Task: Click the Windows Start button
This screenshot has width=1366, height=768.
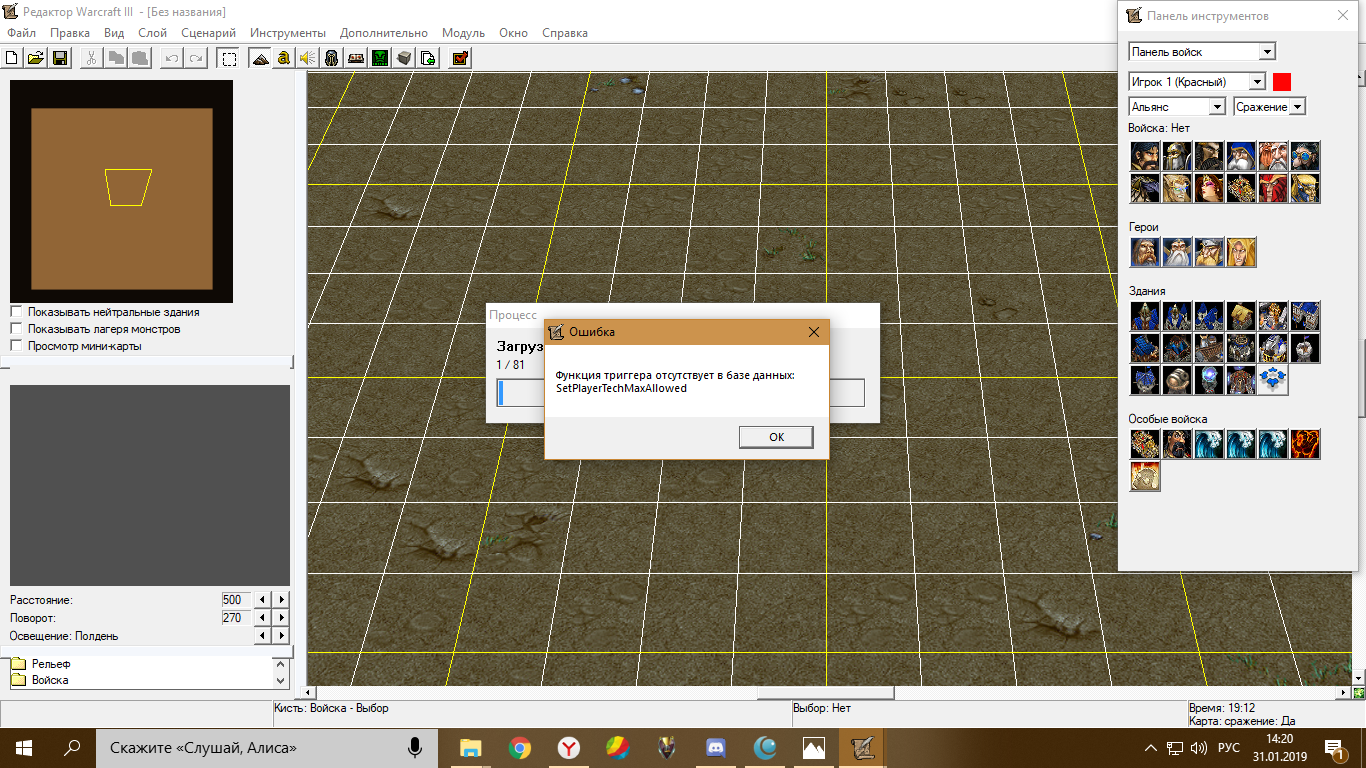Action: pyautogui.click(x=24, y=747)
